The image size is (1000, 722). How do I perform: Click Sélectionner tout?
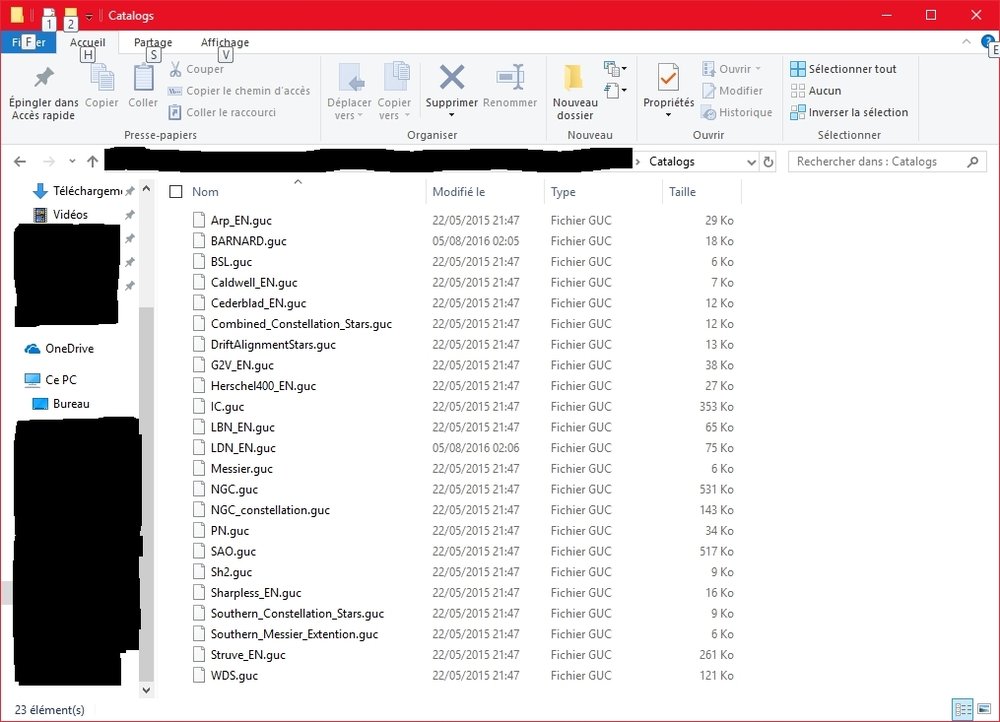point(846,68)
